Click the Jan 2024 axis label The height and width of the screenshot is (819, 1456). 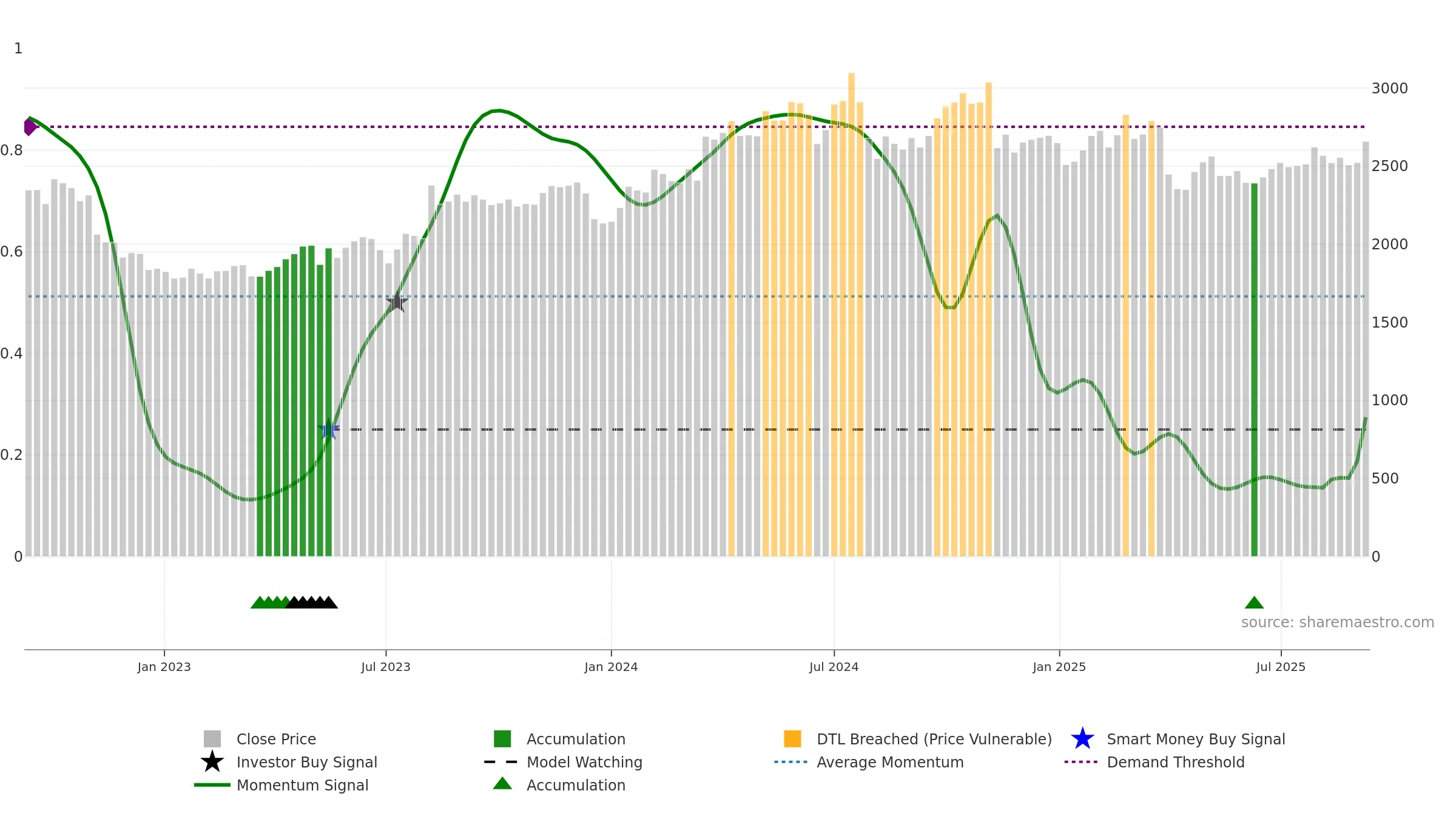click(x=611, y=667)
